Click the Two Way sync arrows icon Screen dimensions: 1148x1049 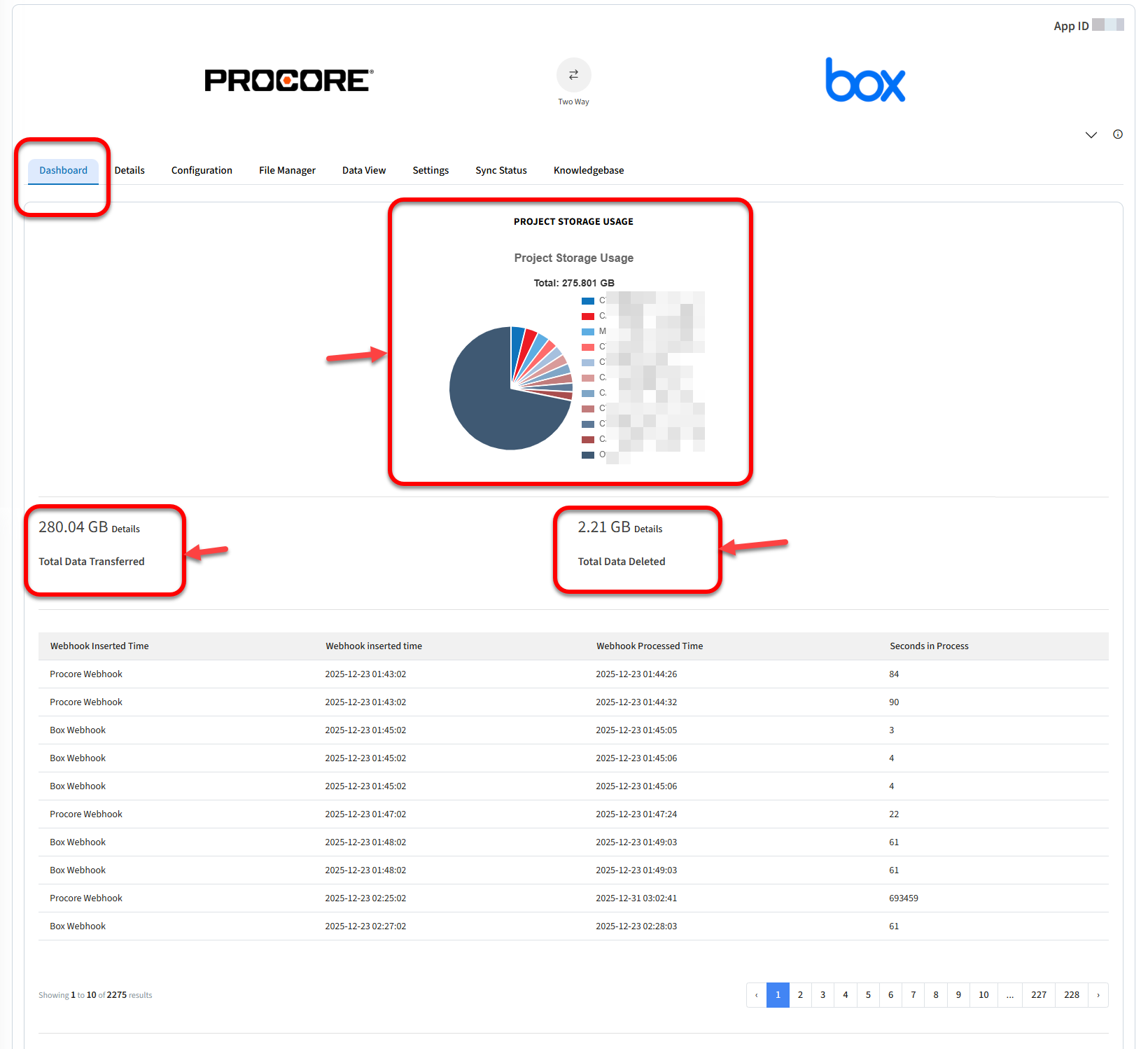pyautogui.click(x=573, y=75)
